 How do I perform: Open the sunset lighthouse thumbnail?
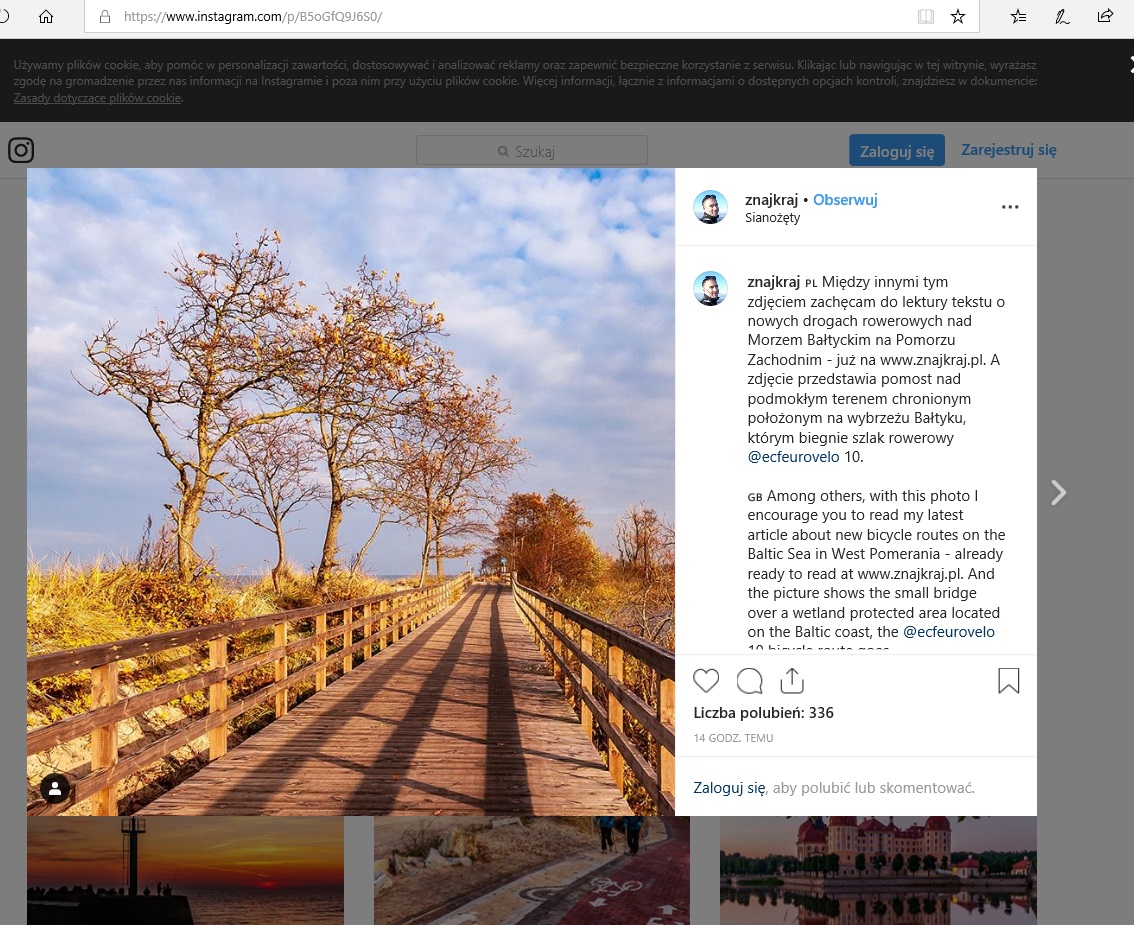pyautogui.click(x=185, y=870)
